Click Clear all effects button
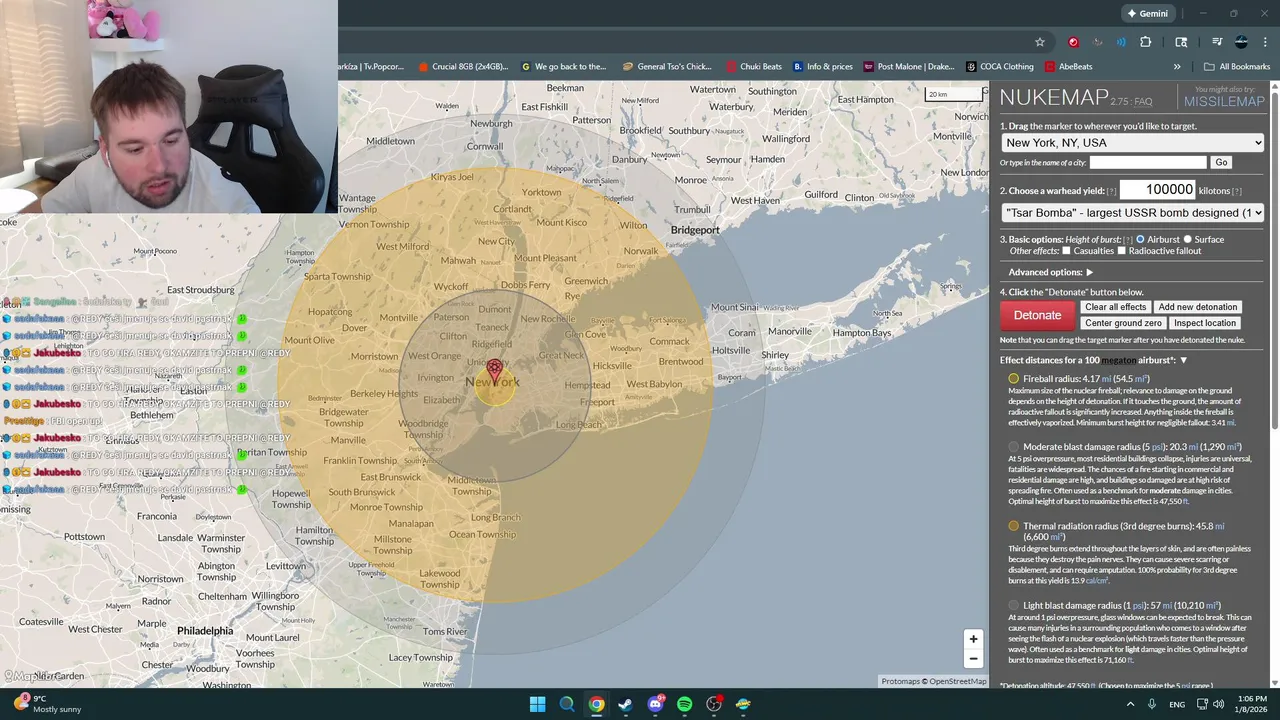This screenshot has width=1280, height=720. click(x=1116, y=307)
